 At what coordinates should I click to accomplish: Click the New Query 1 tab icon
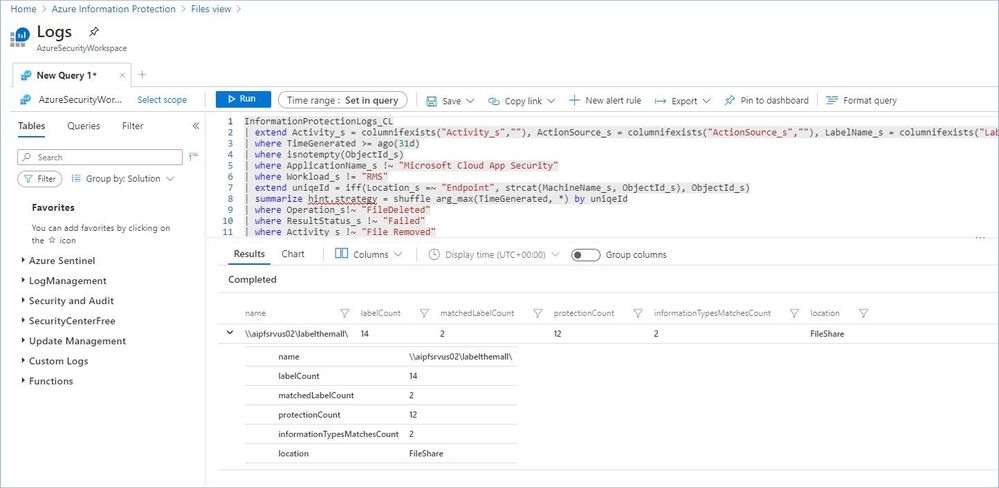click(26, 75)
